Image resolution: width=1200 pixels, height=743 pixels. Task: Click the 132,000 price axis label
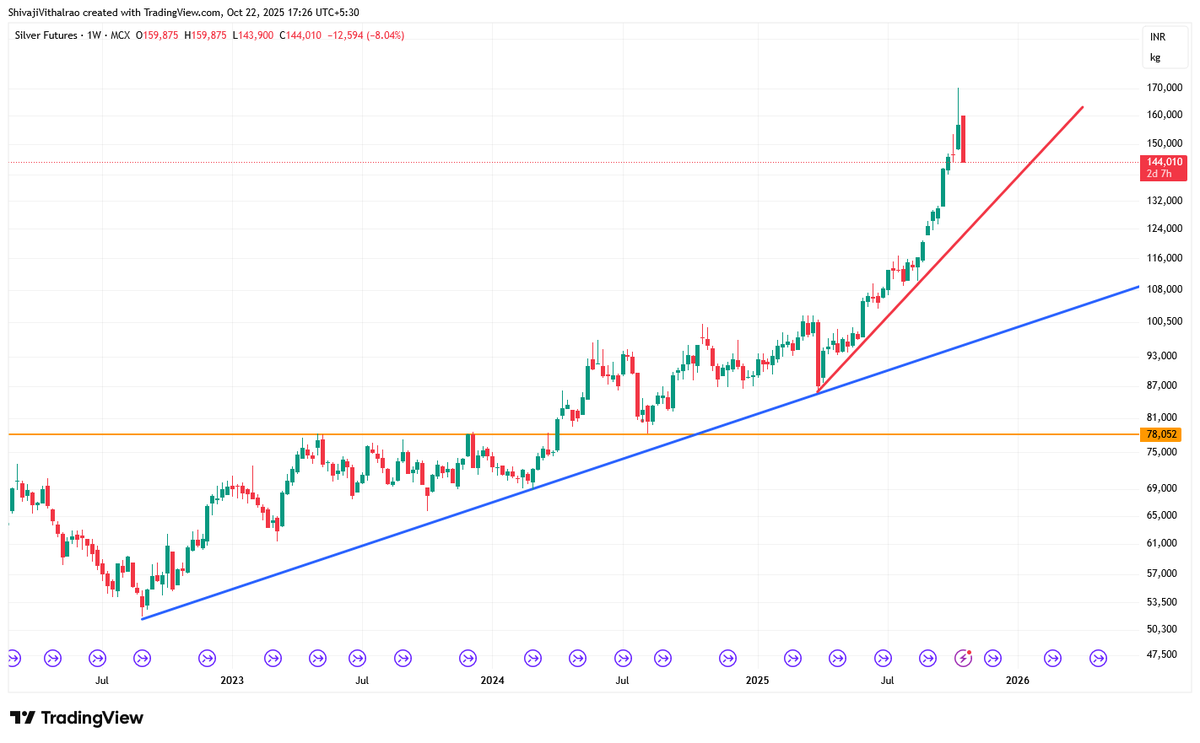(x=1165, y=200)
